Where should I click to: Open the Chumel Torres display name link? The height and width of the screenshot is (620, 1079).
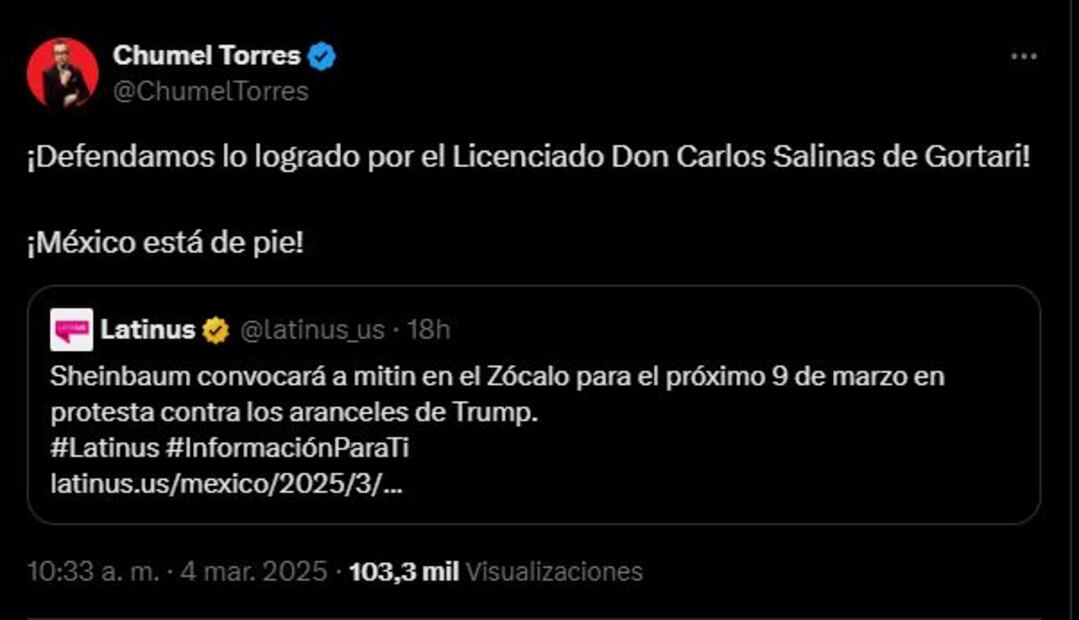(x=206, y=56)
